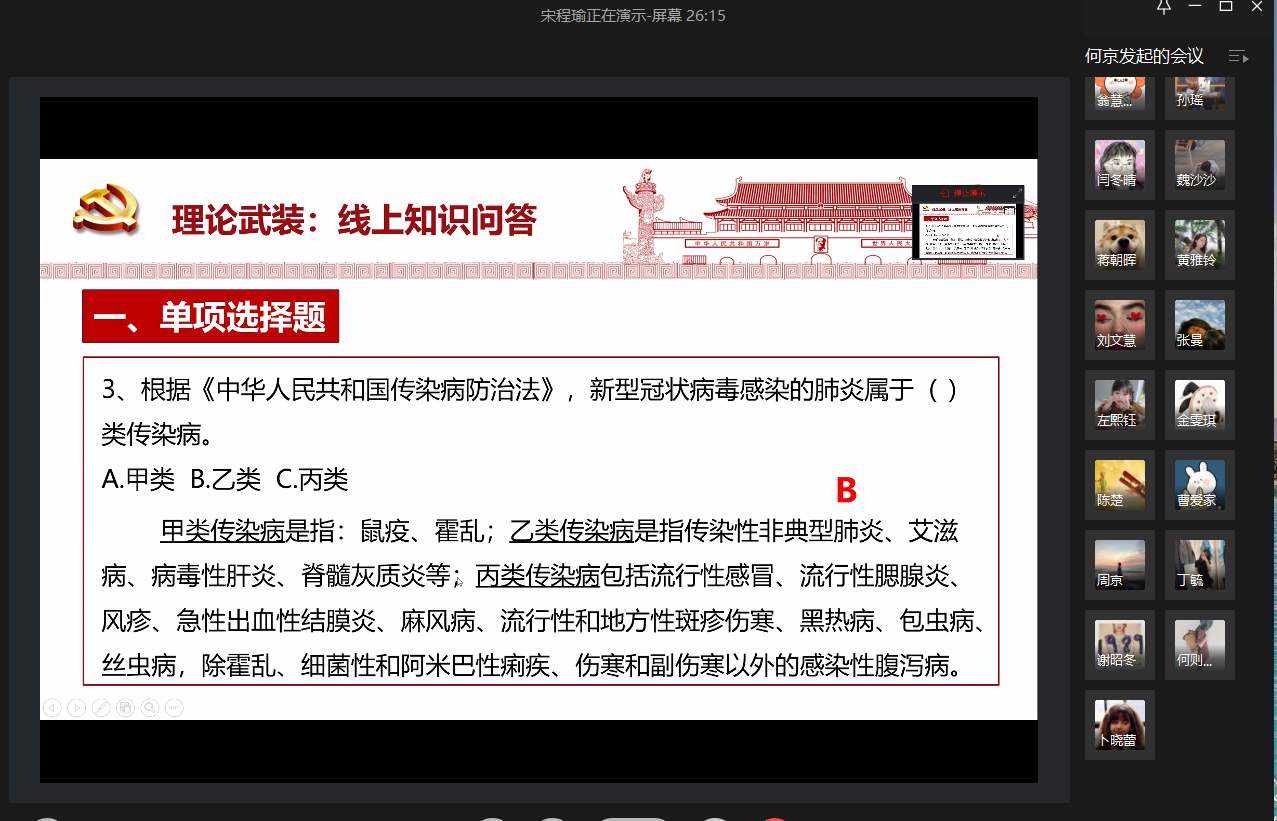The image size is (1277, 821).
Task: Click the slideshow zoom magnifier icon
Action: pyautogui.click(x=149, y=708)
